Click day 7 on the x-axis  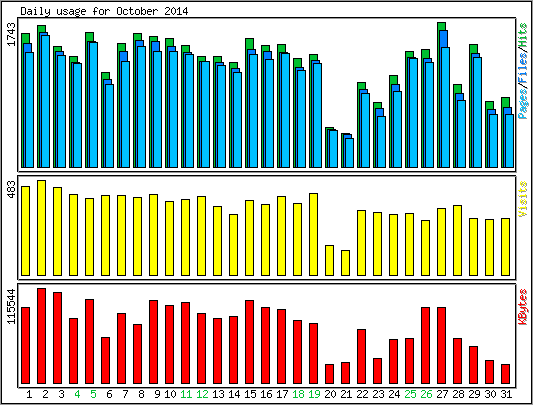125,394
